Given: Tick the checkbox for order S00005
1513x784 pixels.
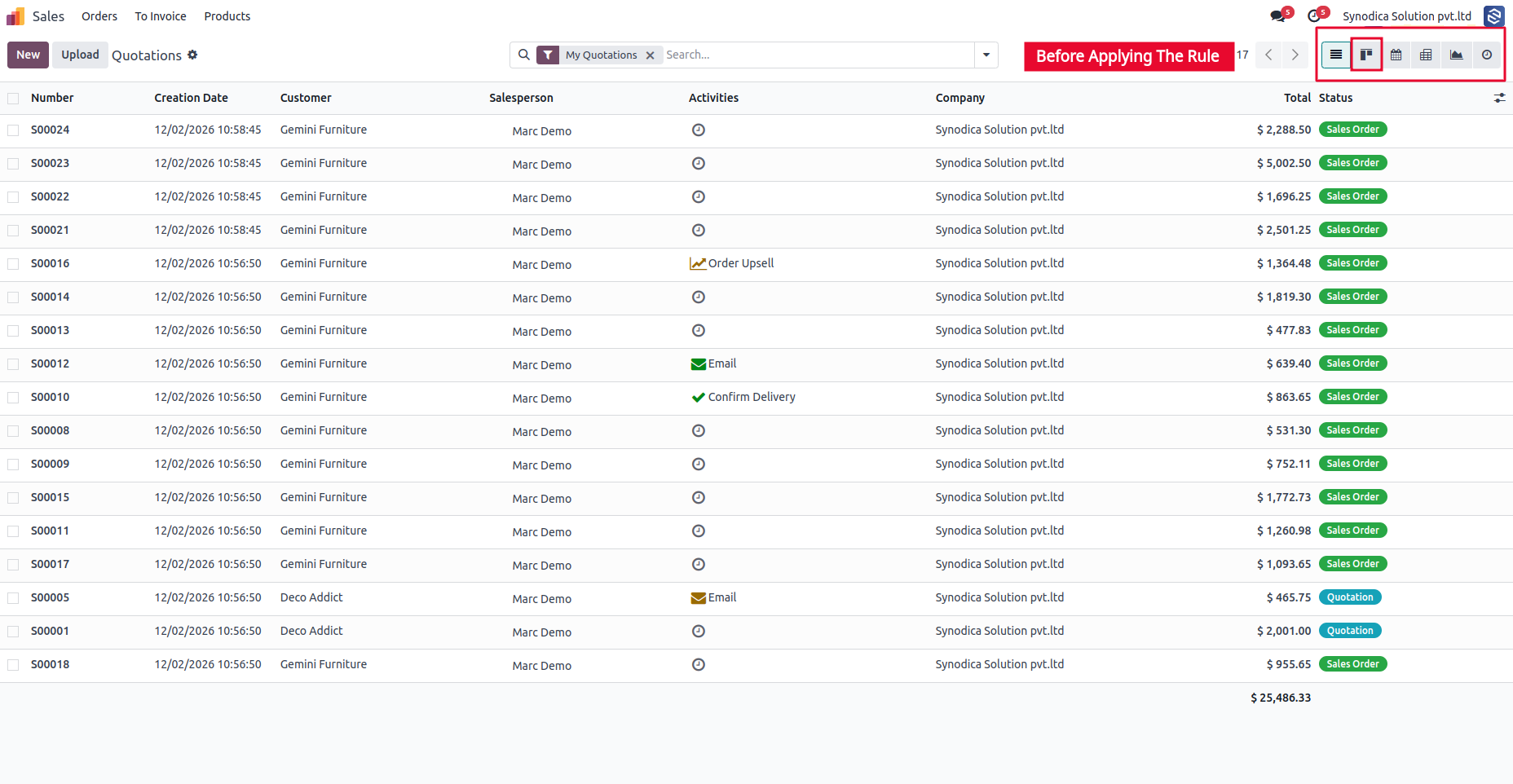Looking at the screenshot, I should click(x=13, y=598).
